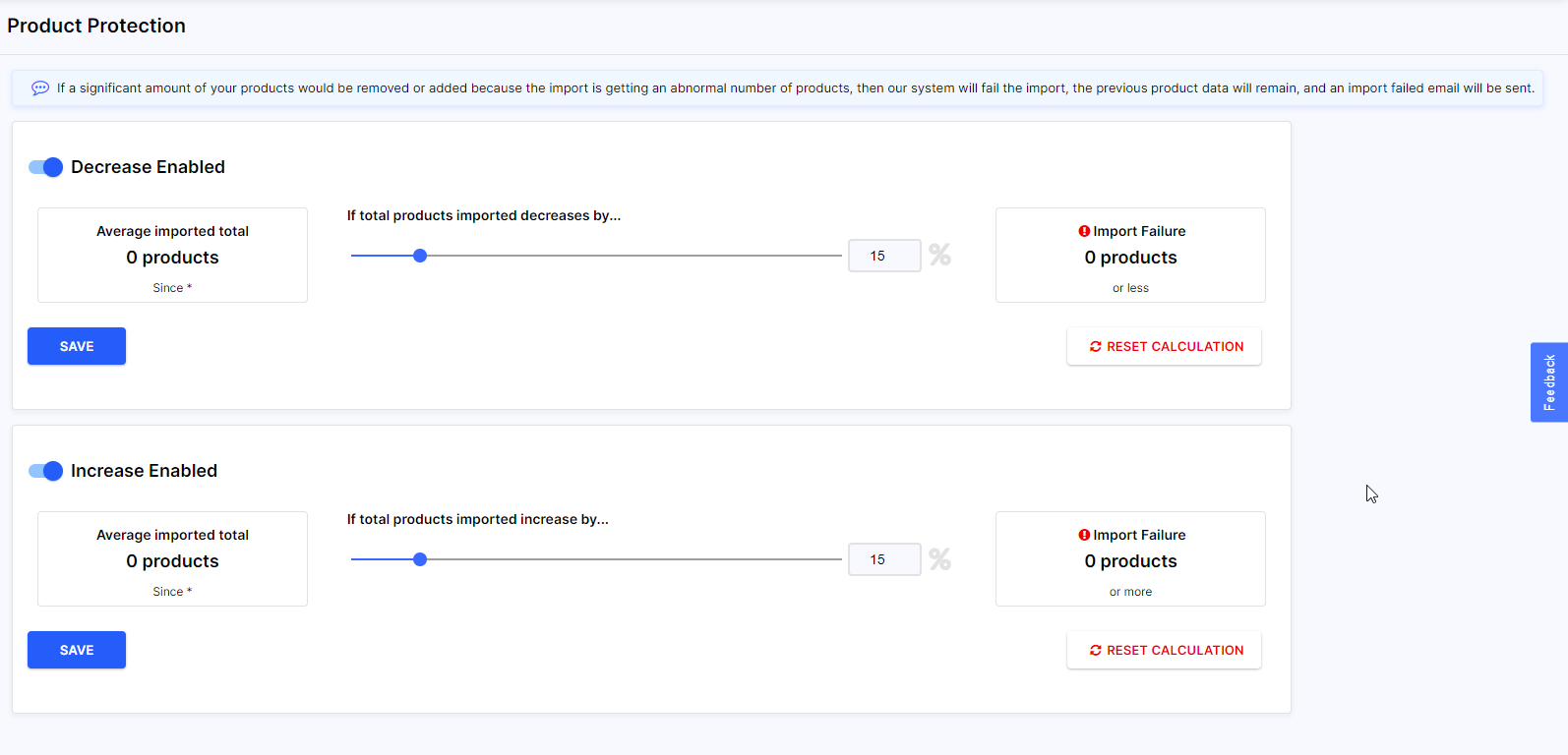1568x755 pixels.
Task: Reset calculation for decrease protection
Action: (x=1165, y=346)
